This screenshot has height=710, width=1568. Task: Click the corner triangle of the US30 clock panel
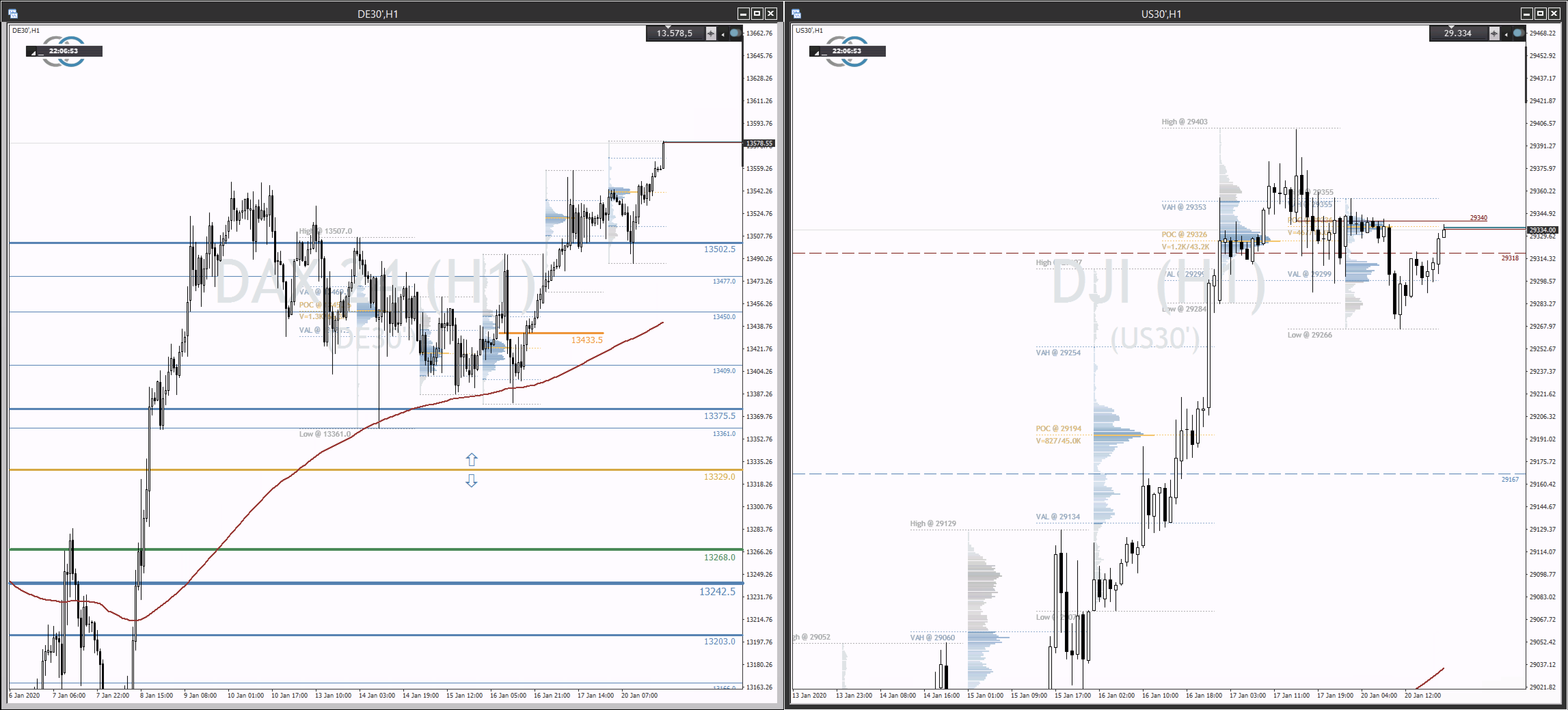coord(816,53)
